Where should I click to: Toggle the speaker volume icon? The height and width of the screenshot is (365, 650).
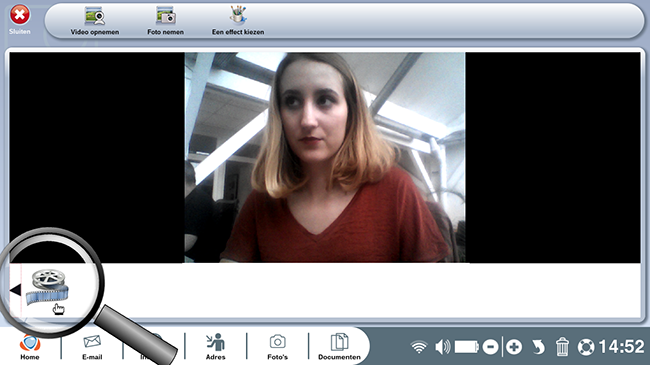pyautogui.click(x=443, y=347)
